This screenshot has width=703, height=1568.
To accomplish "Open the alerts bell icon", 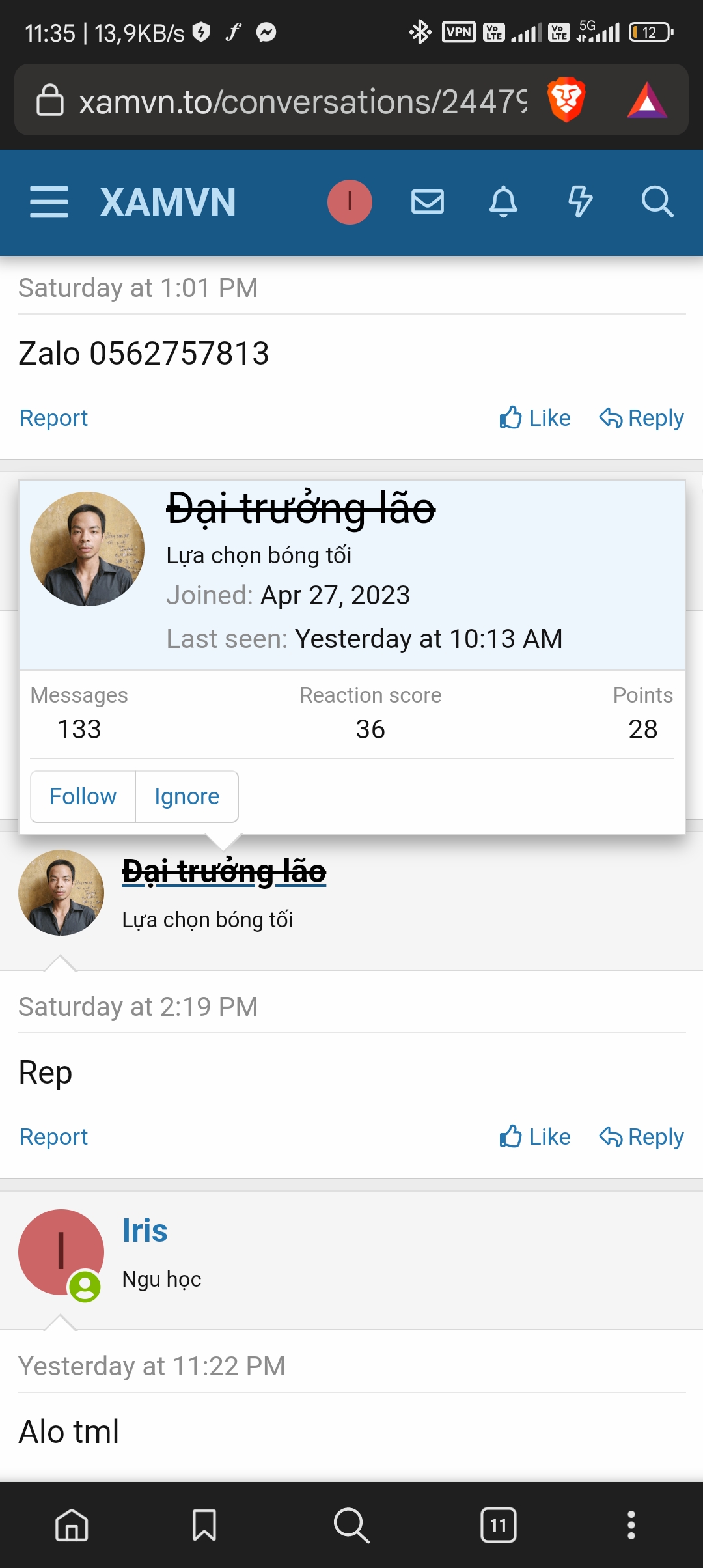I will [503, 202].
